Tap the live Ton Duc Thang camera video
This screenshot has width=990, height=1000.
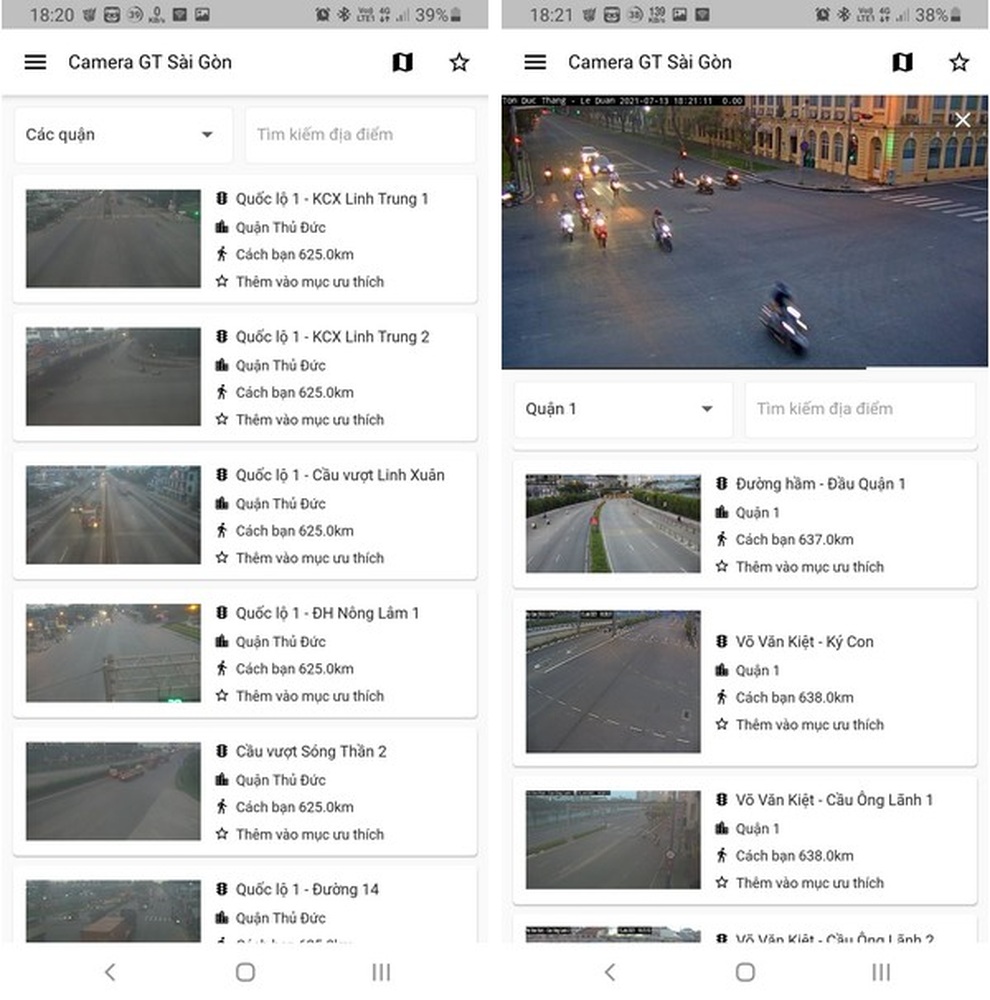point(744,232)
